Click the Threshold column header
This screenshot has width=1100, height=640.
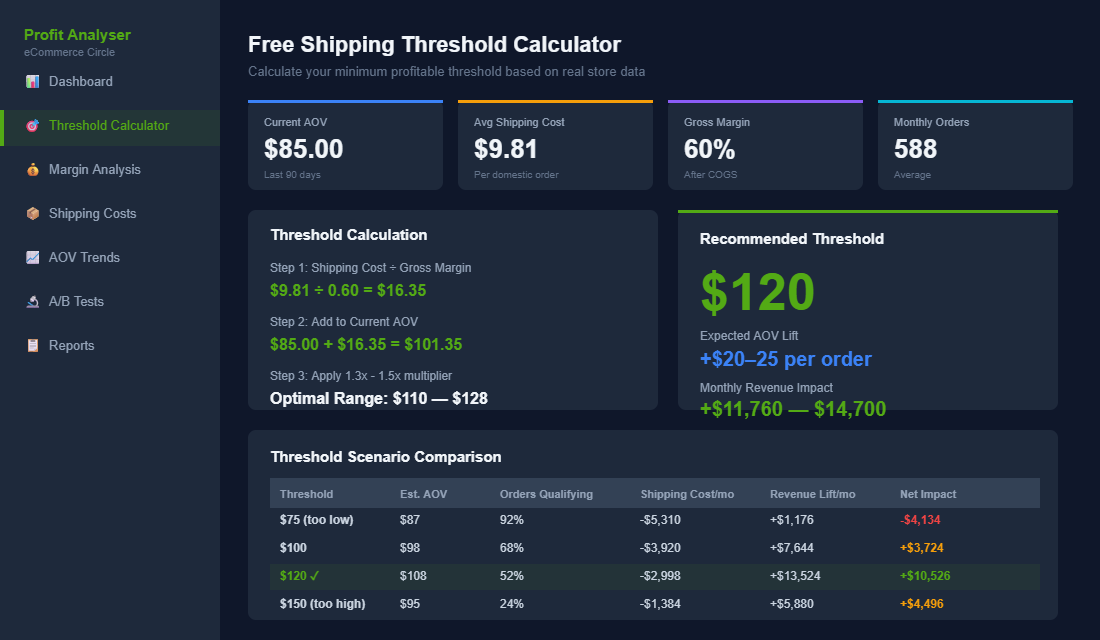306,493
